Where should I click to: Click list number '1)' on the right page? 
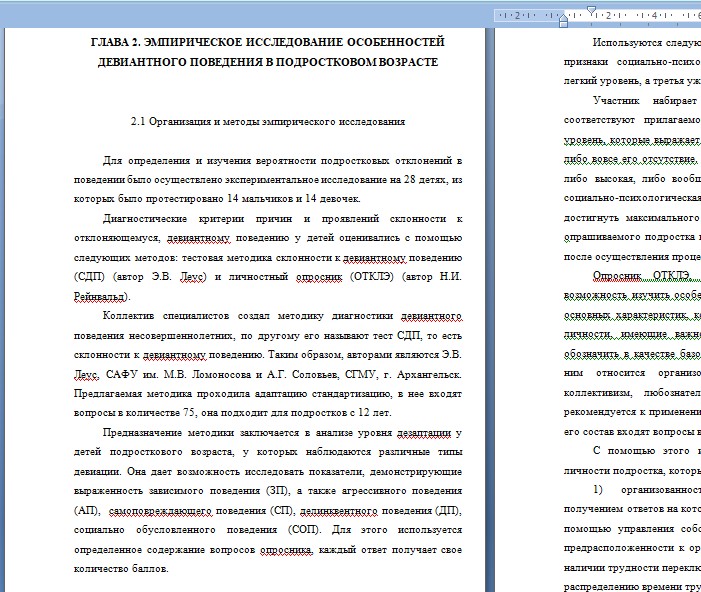598,490
